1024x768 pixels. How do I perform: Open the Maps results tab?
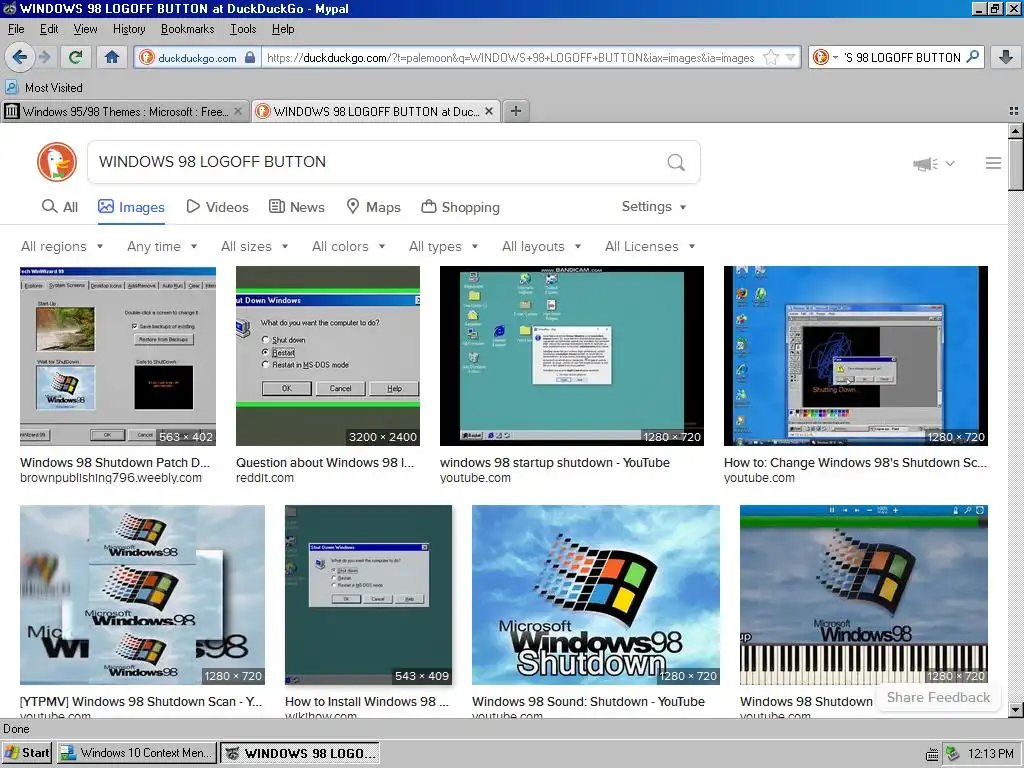pyautogui.click(x=373, y=207)
